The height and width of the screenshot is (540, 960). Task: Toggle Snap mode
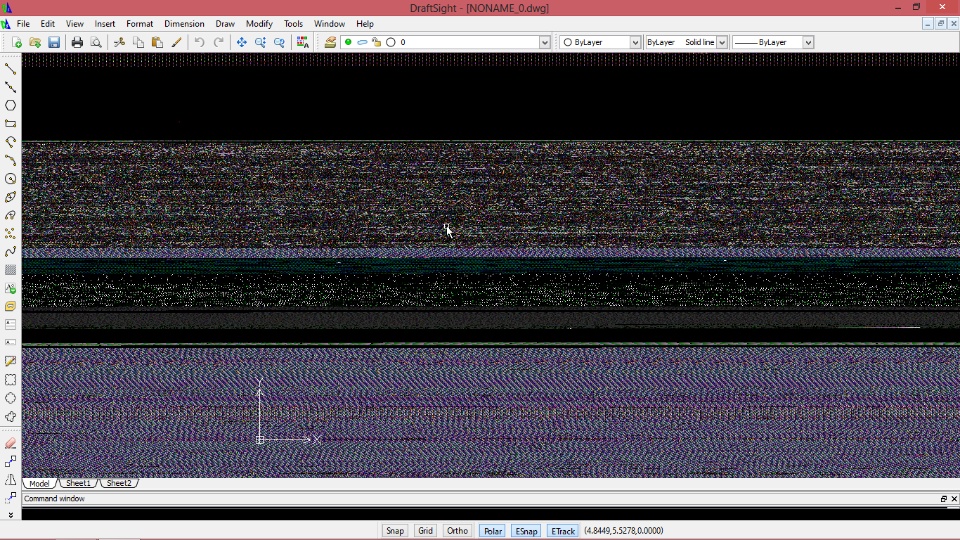click(x=395, y=531)
